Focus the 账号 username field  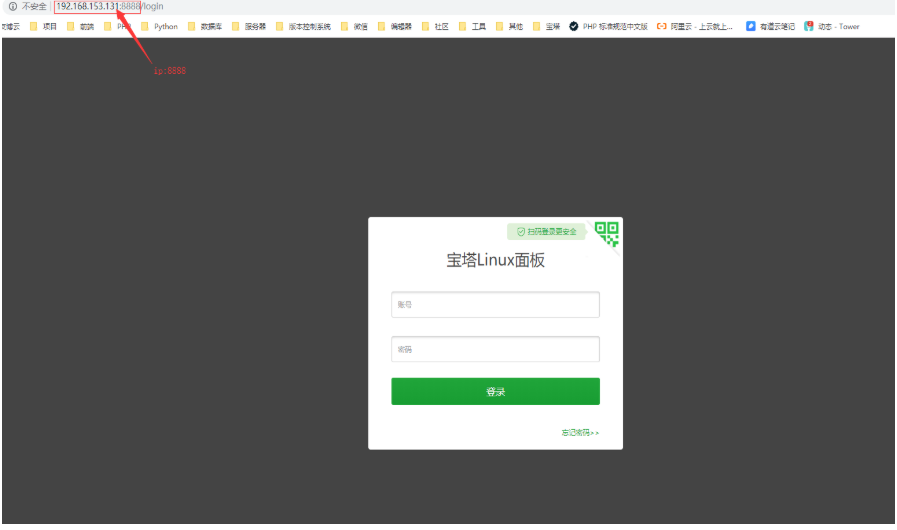(x=495, y=304)
